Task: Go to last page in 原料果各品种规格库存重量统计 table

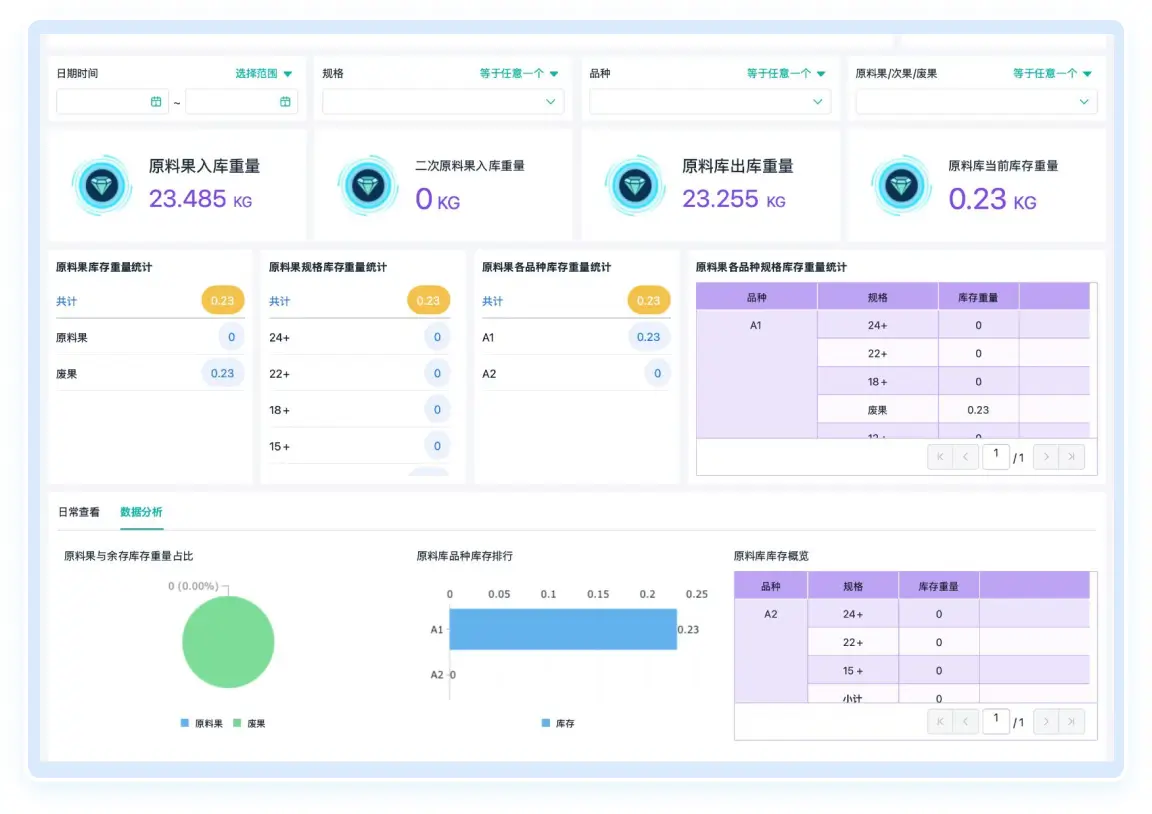Action: (x=1071, y=457)
